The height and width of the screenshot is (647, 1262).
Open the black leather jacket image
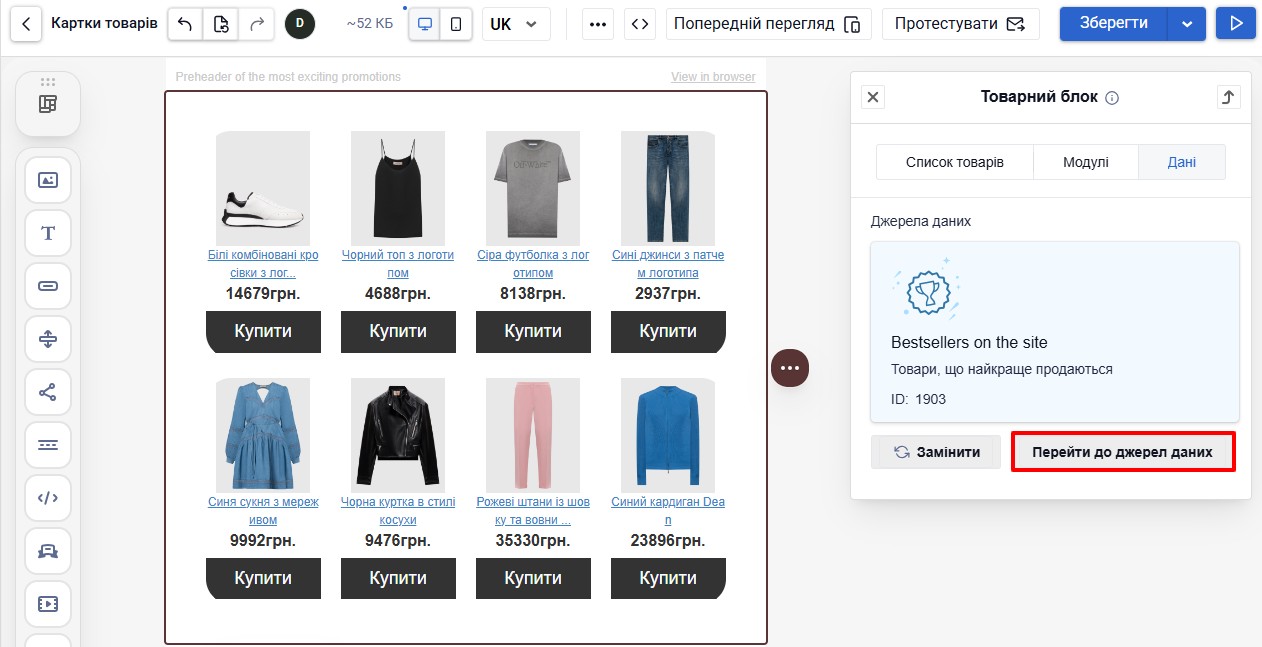click(x=398, y=435)
